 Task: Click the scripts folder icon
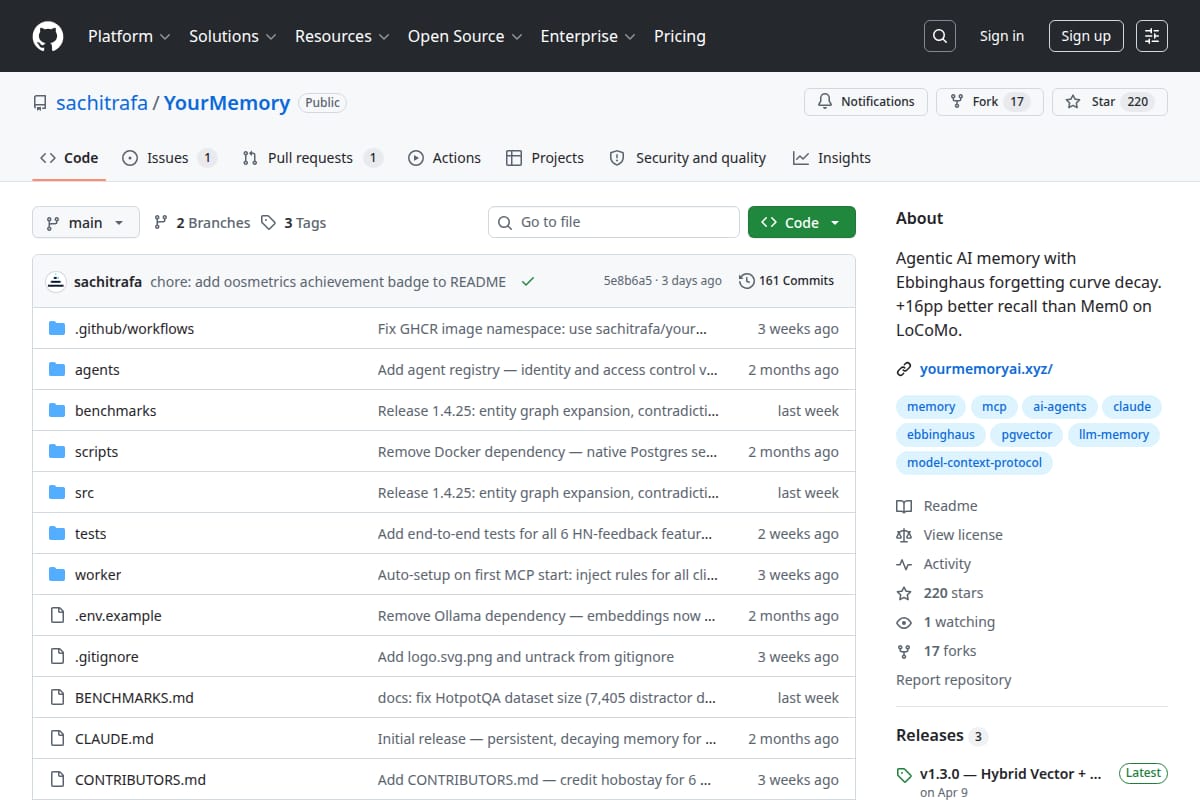(x=57, y=452)
